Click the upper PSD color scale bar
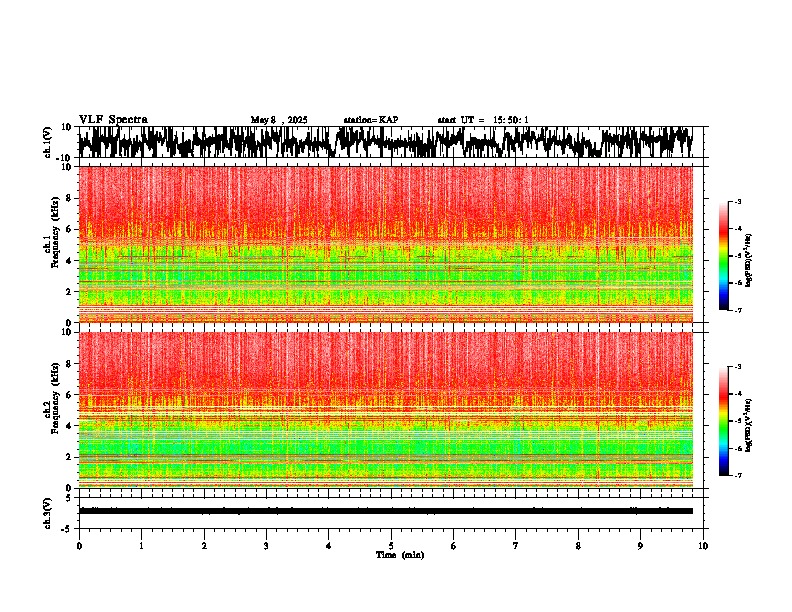Image resolution: width=792 pixels, height=612 pixels. pyautogui.click(x=724, y=256)
